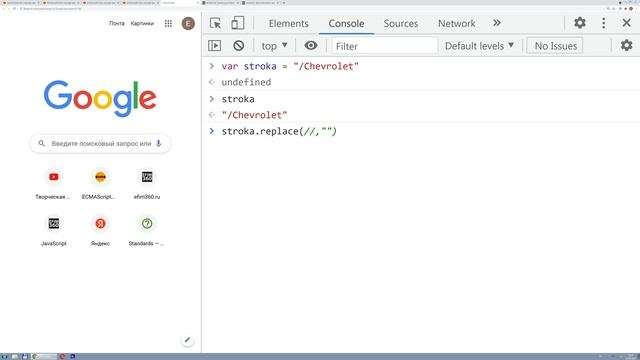
Task: Open the ECMAScript shortcut tile
Action: [x=100, y=184]
